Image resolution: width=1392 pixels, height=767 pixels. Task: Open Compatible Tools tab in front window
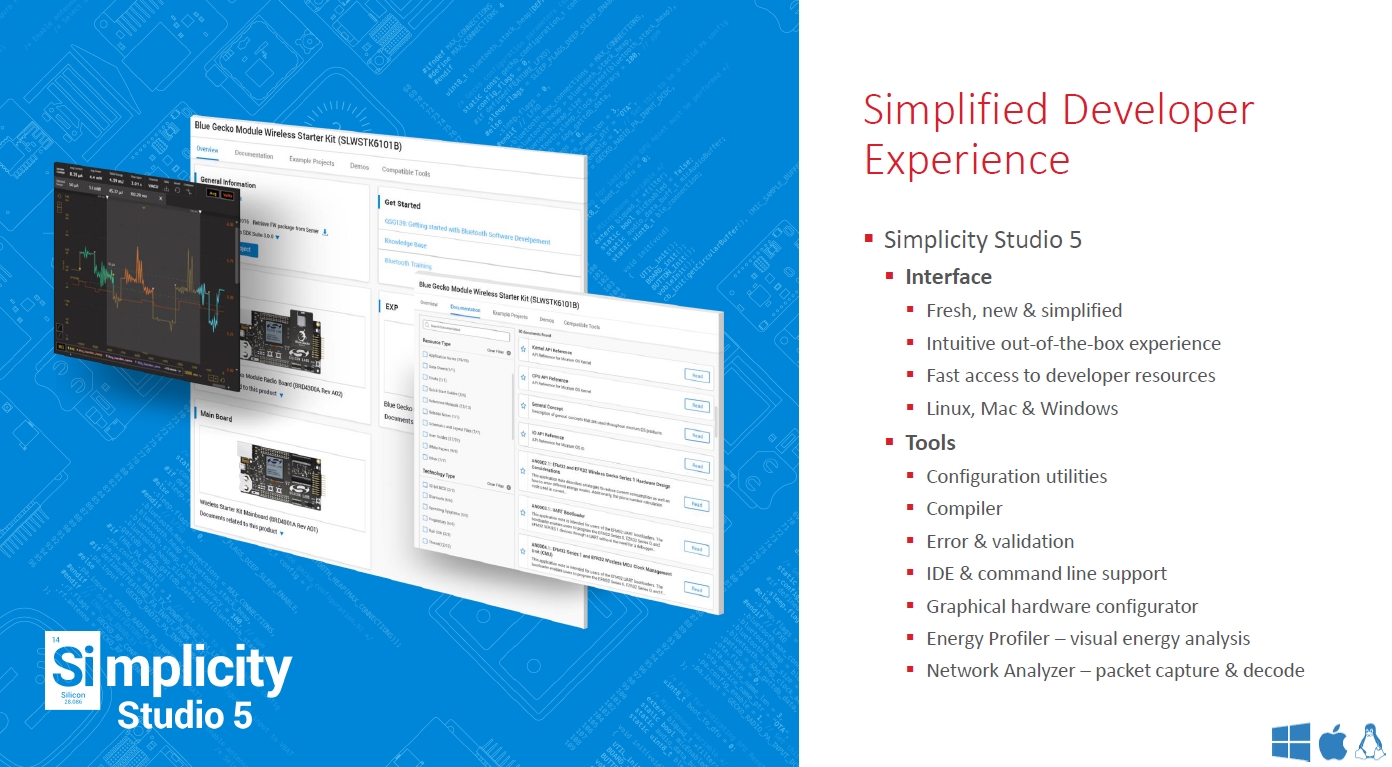582,325
